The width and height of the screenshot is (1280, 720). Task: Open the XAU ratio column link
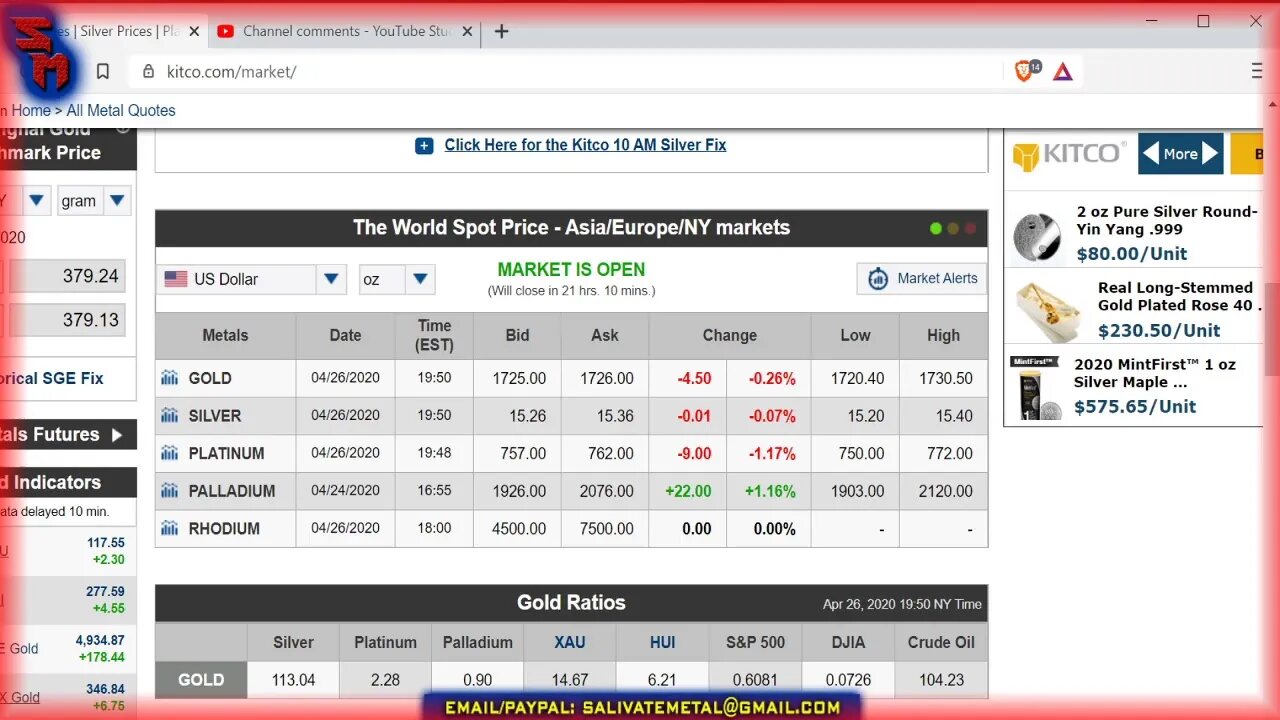pos(570,642)
